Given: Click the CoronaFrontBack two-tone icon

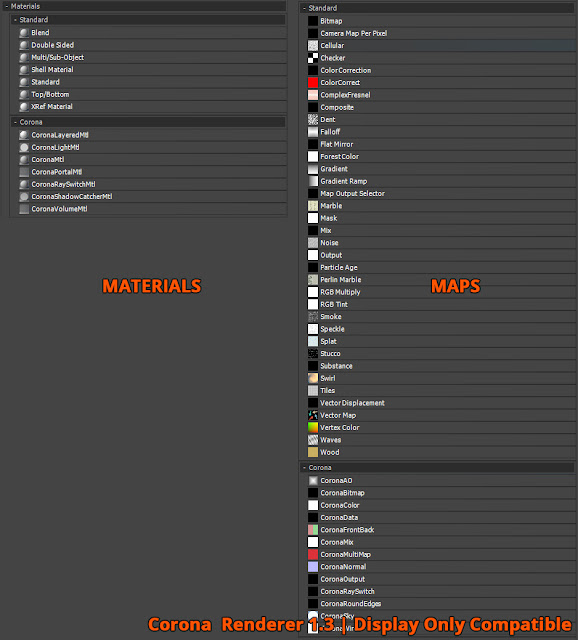Looking at the screenshot, I should 313,530.
